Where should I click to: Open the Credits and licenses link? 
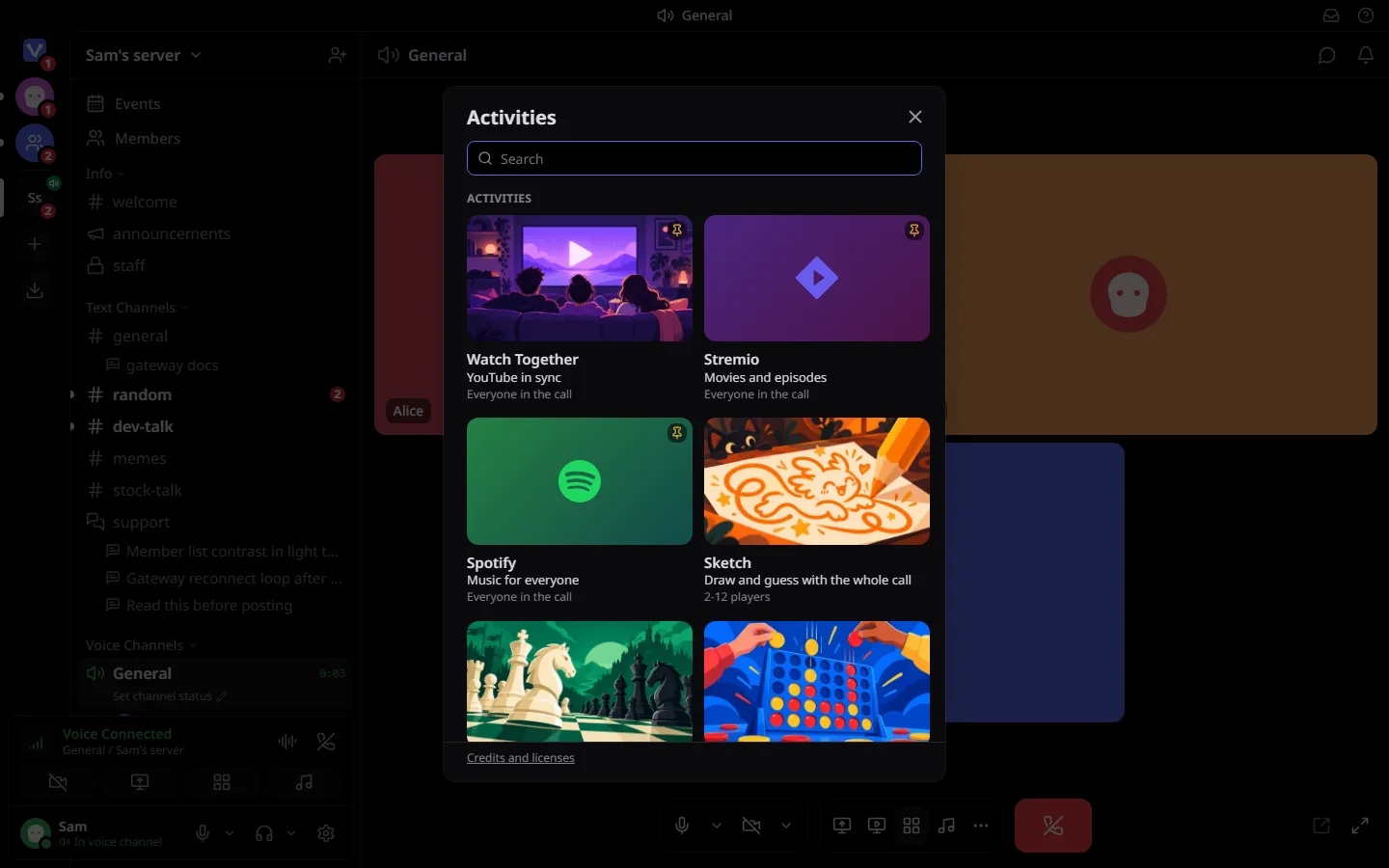tap(521, 758)
